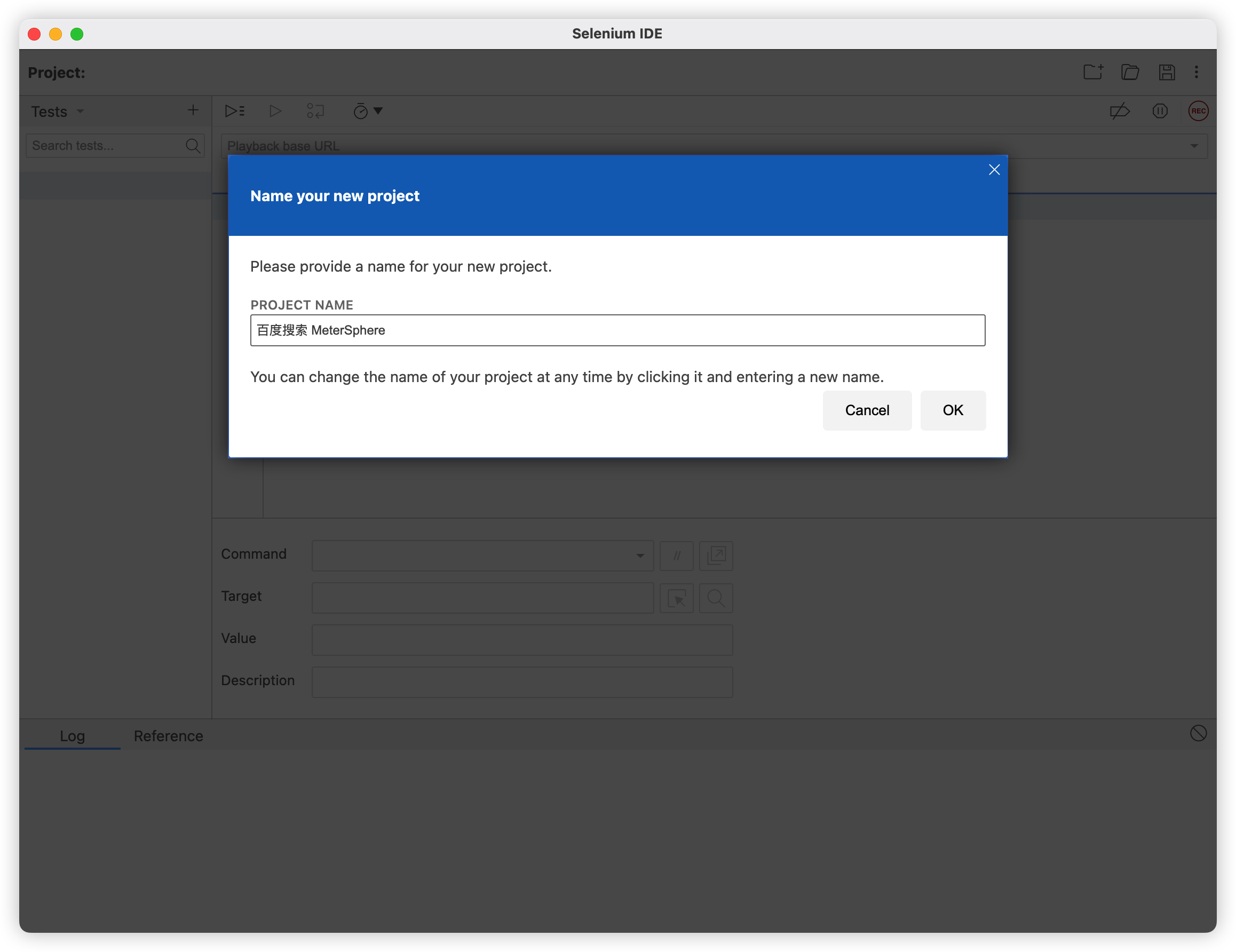The width and height of the screenshot is (1236, 952).
Task: Expand the Tests view dropdown
Action: [x=81, y=112]
